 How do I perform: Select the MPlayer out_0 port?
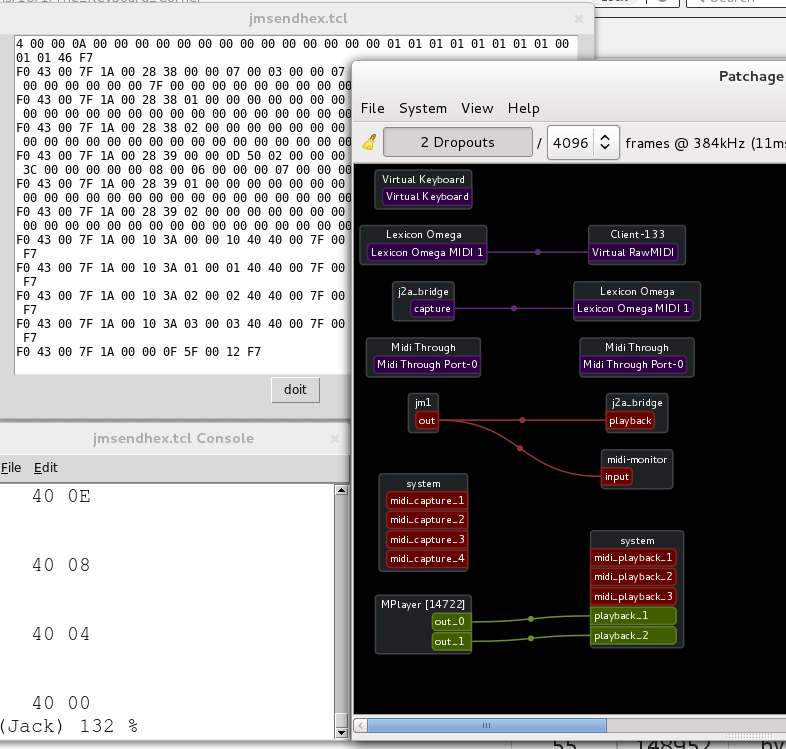click(x=451, y=622)
